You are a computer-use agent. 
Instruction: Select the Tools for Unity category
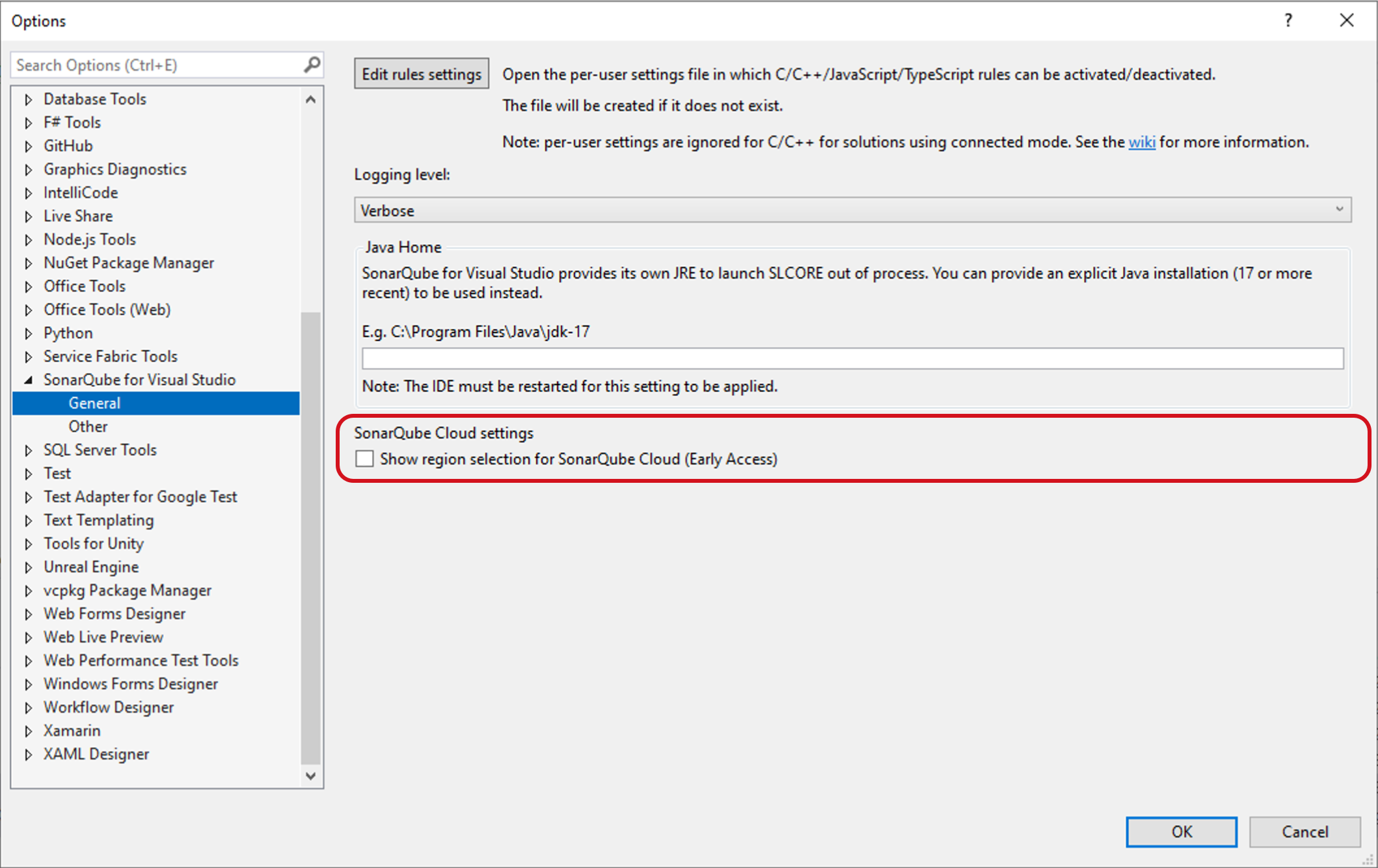pos(94,544)
